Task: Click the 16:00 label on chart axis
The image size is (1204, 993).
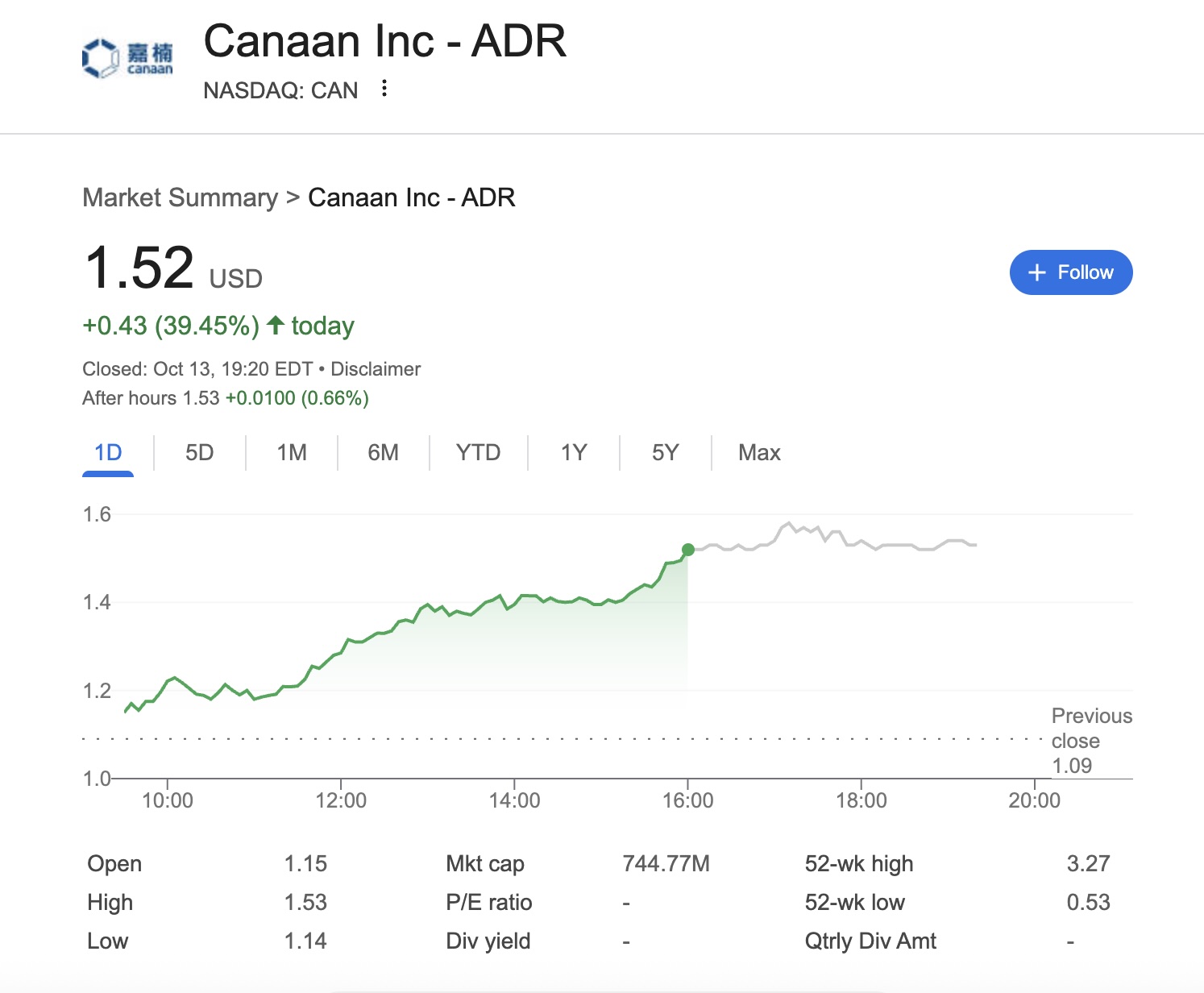Action: tap(687, 800)
